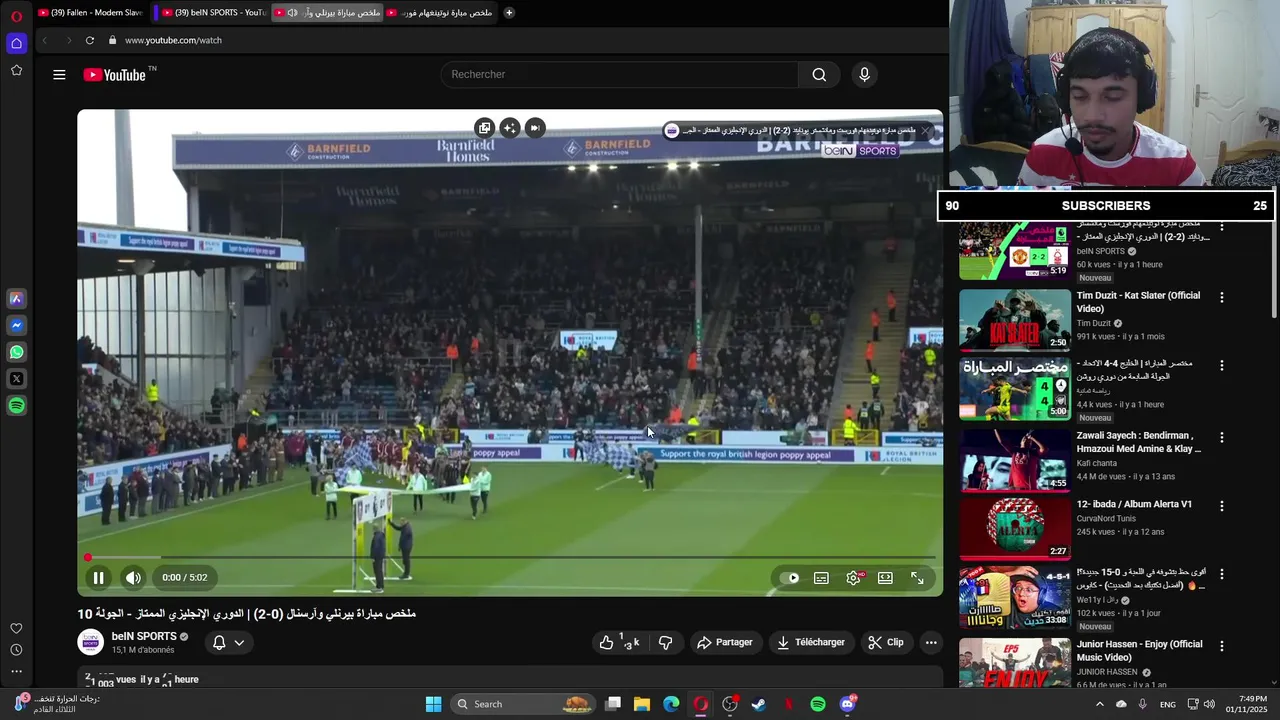Open a new browser tab

[509, 13]
